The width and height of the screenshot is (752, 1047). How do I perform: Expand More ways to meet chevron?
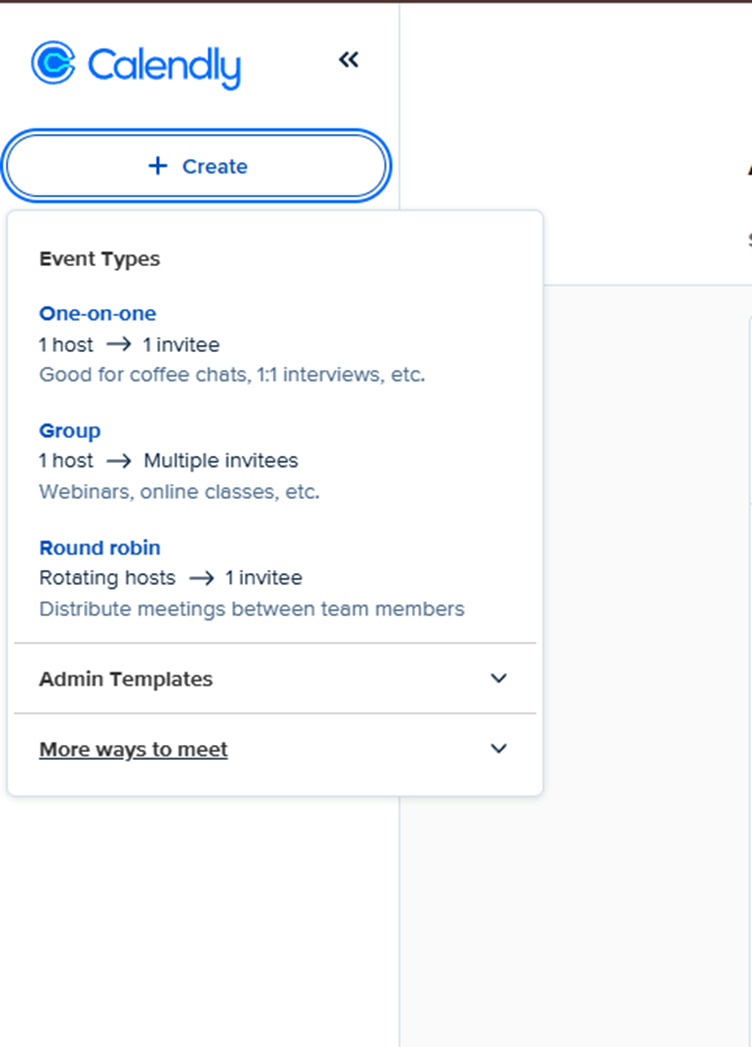pos(499,748)
